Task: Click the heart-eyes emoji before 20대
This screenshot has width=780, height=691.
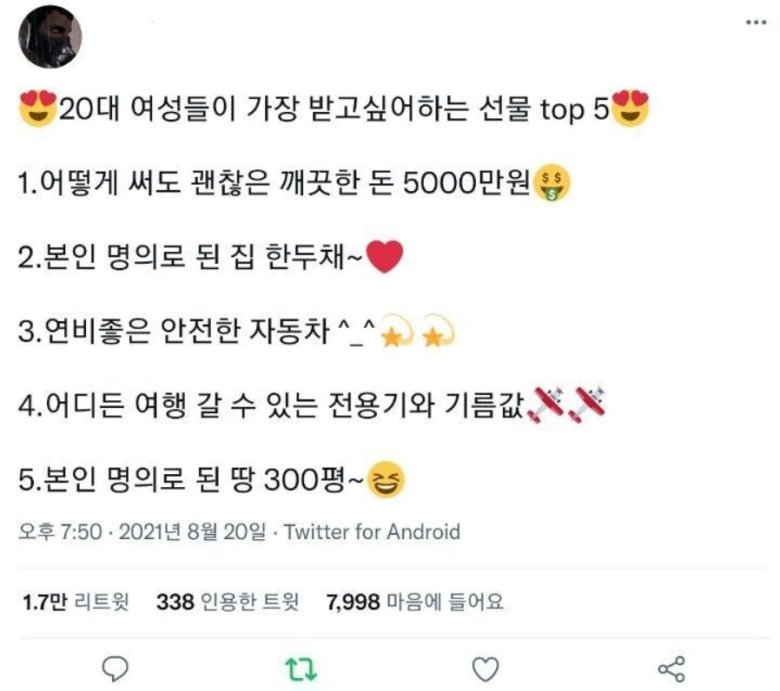Action: point(38,109)
